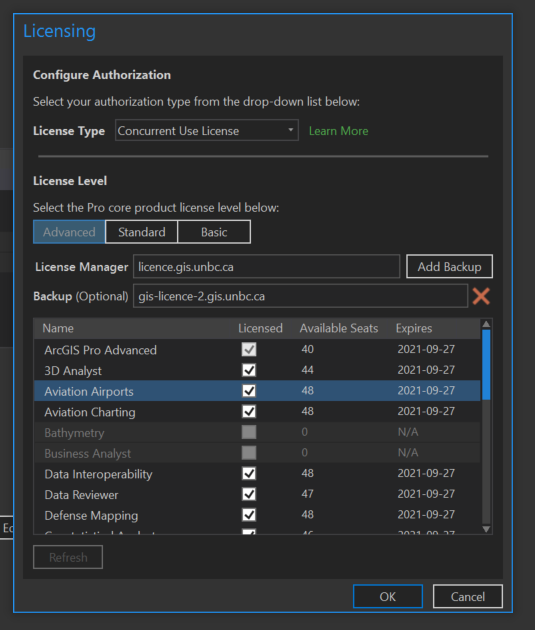This screenshot has width=535, height=630.
Task: Uncheck the Aviation Charting licensed checkbox
Action: tap(249, 411)
